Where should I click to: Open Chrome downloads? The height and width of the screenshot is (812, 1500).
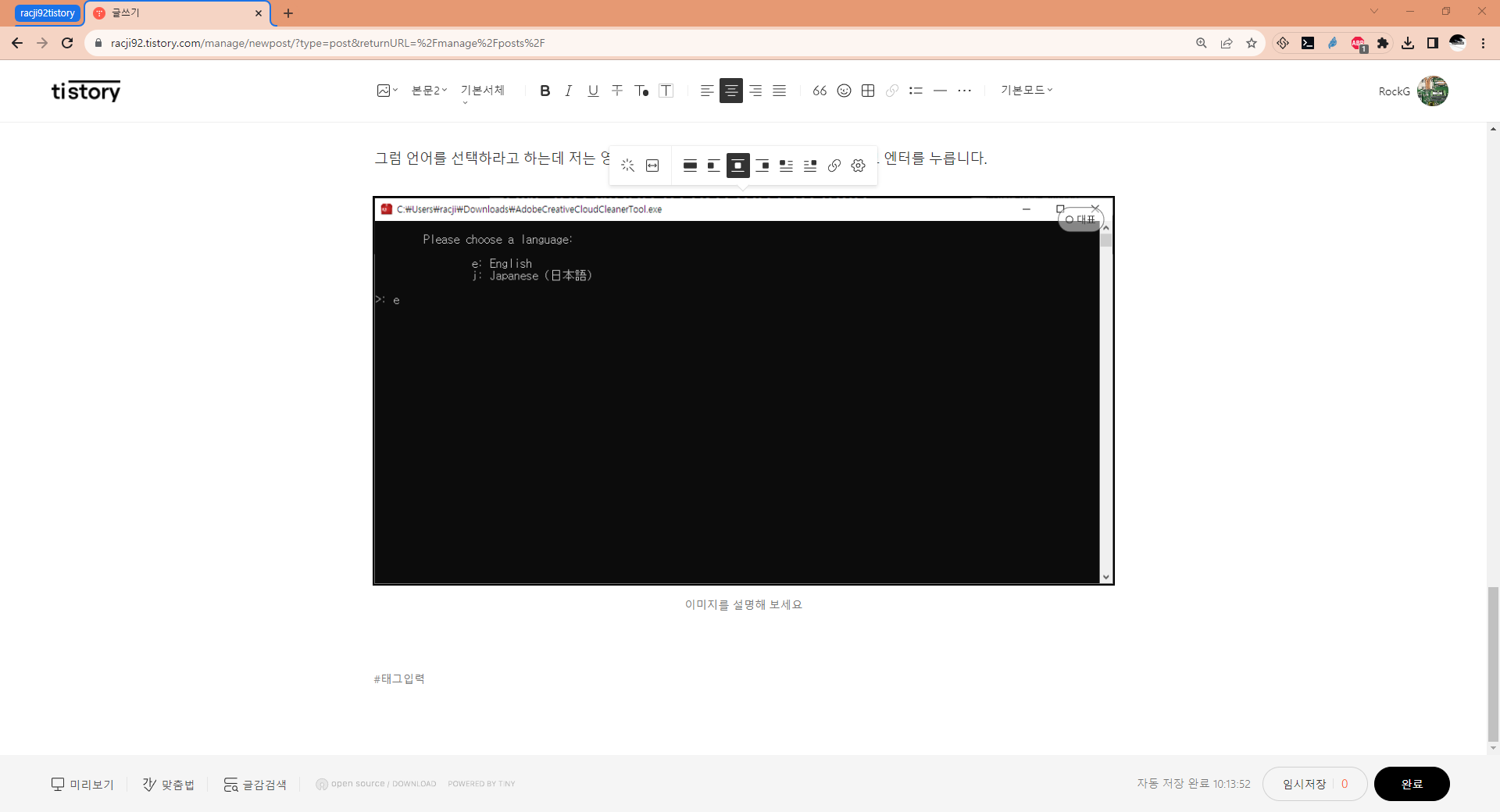(1408, 43)
